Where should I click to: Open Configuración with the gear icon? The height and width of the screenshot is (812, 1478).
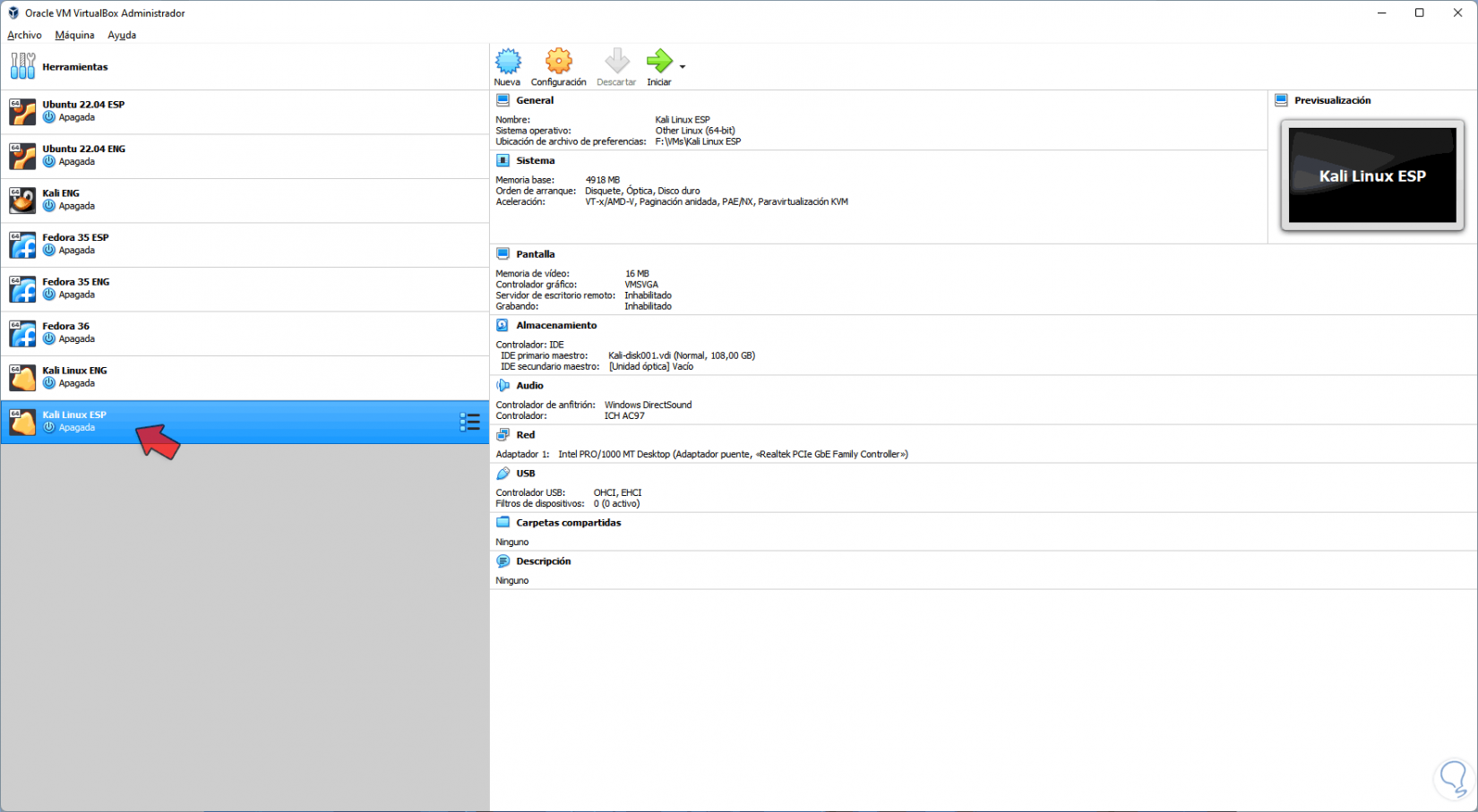click(x=559, y=61)
